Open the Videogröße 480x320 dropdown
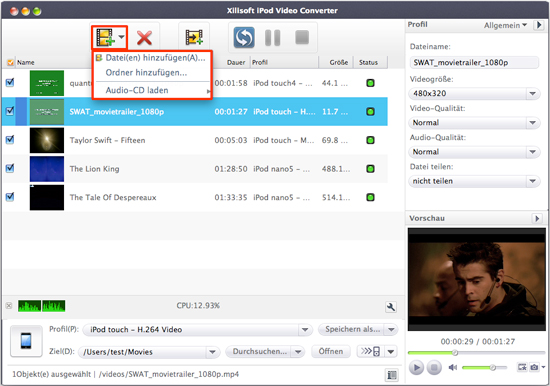The height and width of the screenshot is (386, 550). pos(474,93)
